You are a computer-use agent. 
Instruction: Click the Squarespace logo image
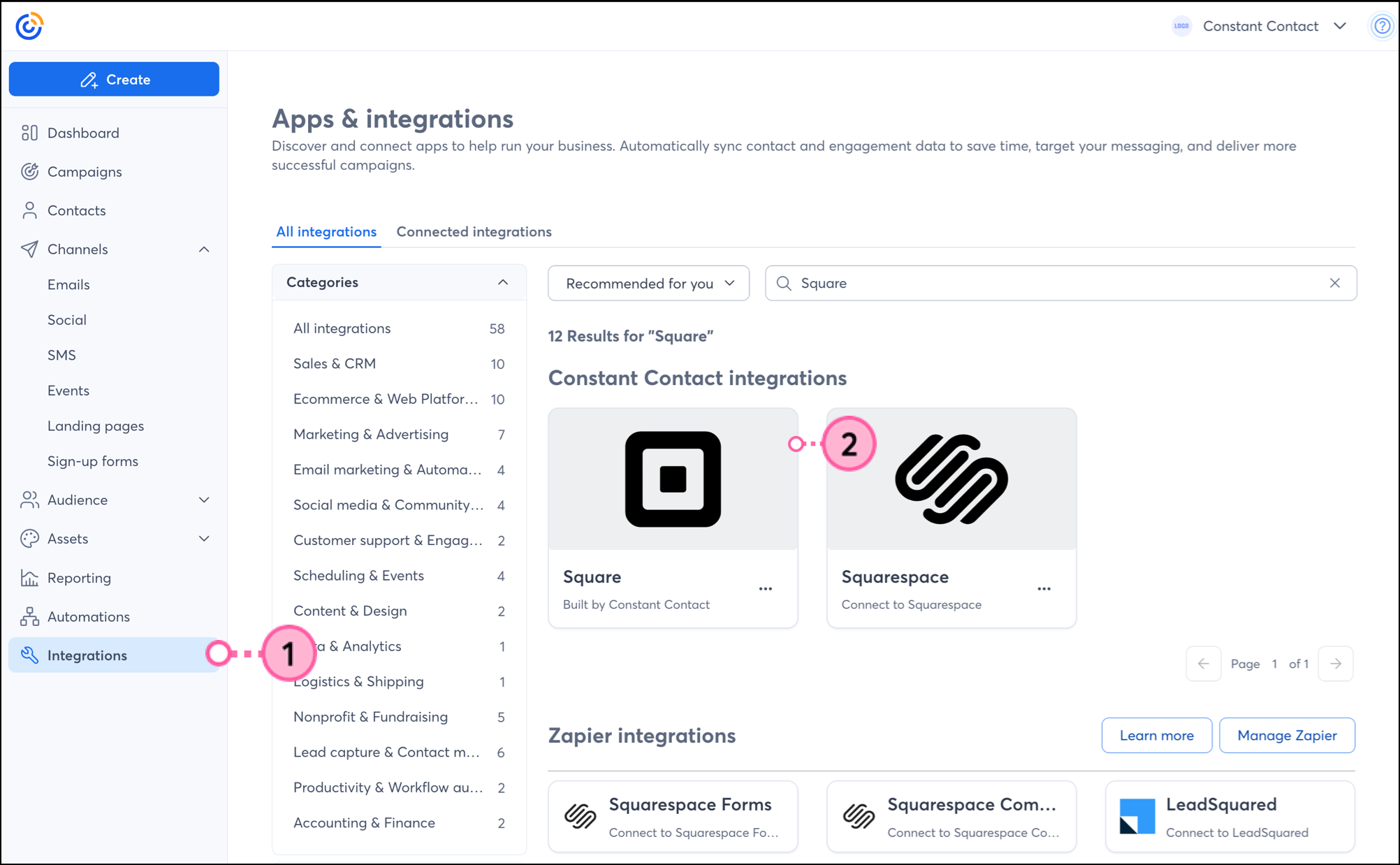(951, 479)
